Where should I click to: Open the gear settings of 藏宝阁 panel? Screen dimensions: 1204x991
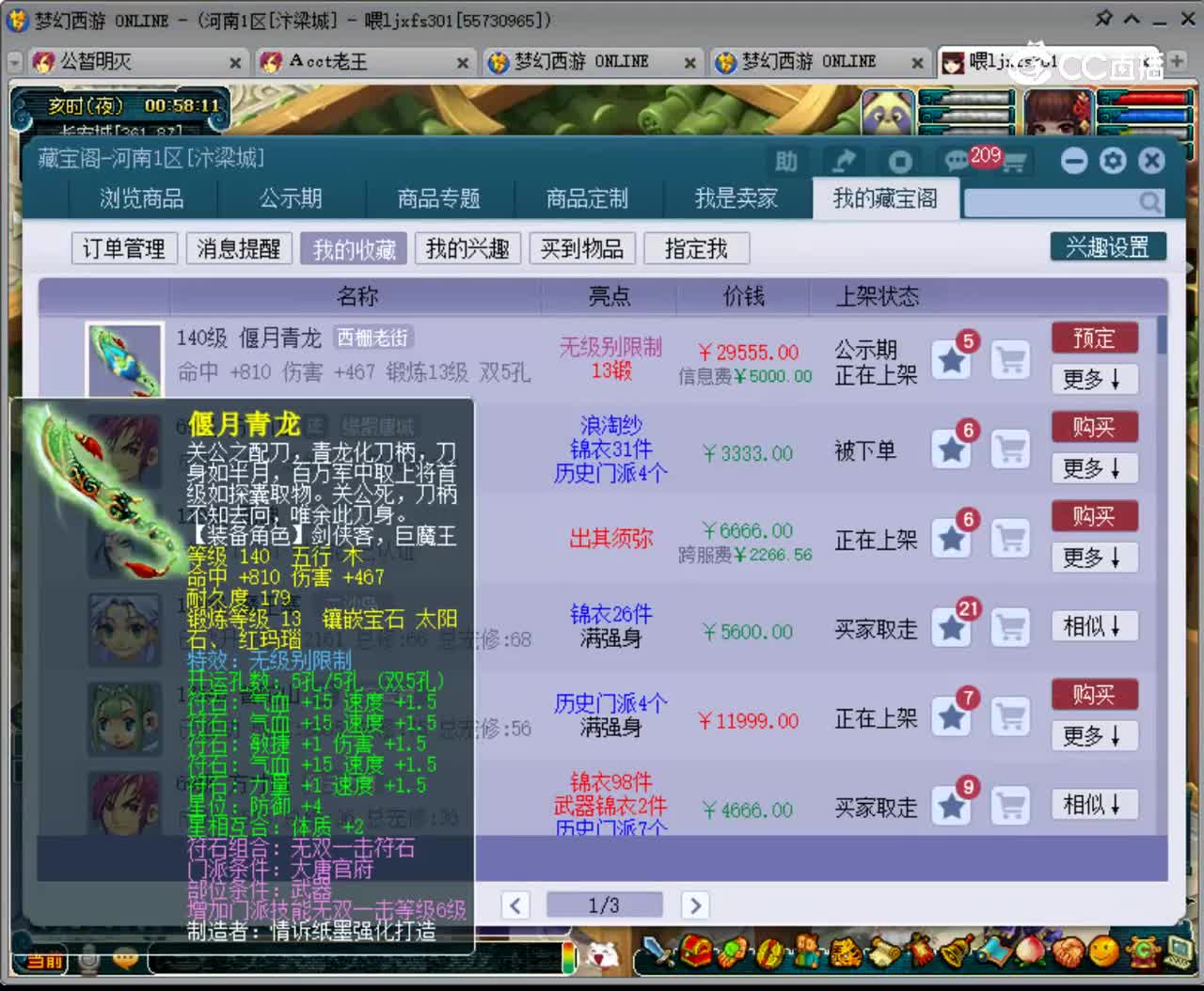pyautogui.click(x=1113, y=161)
